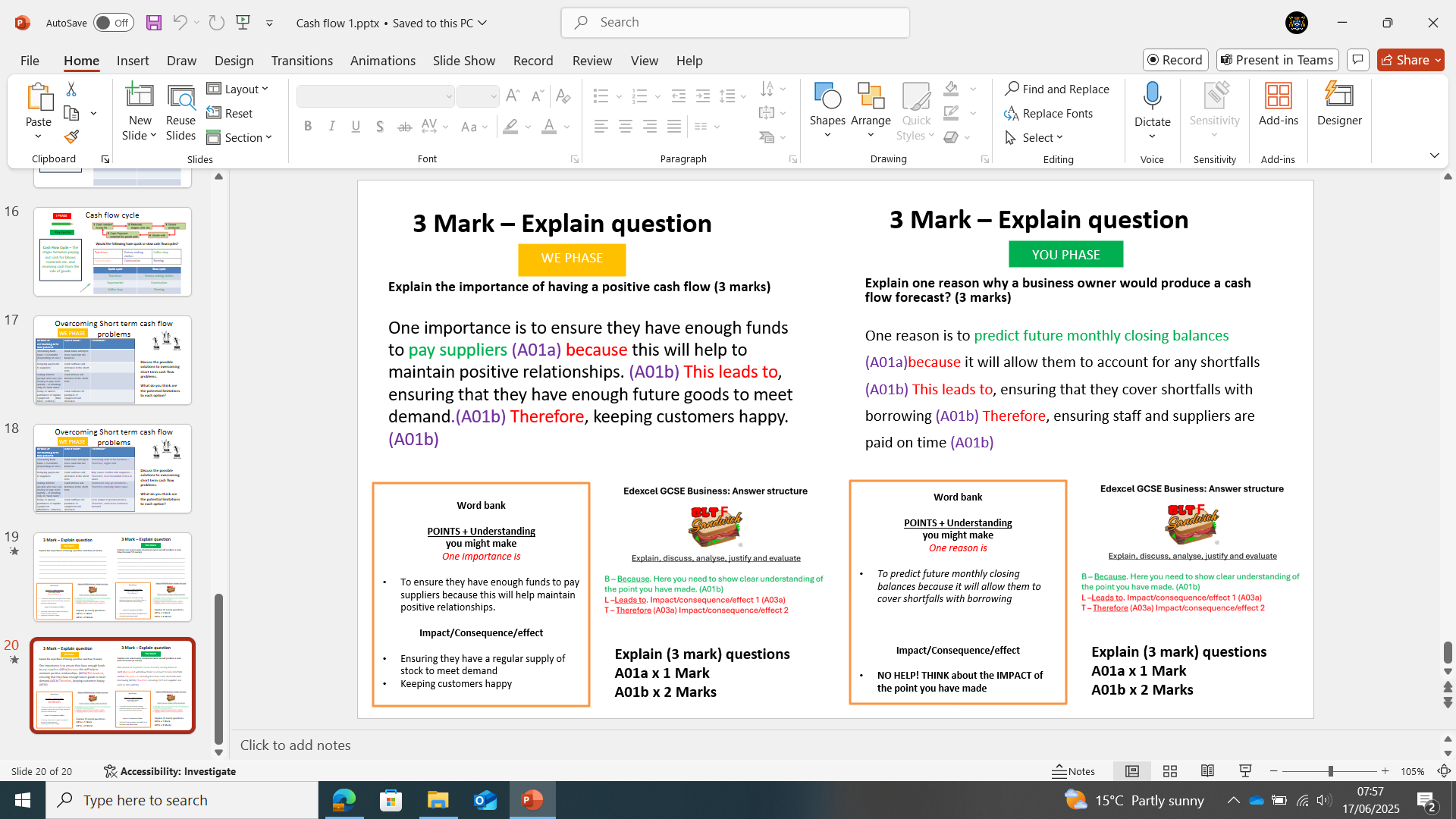Click the font color red swatch button
1456x819 pixels.
coord(549,127)
